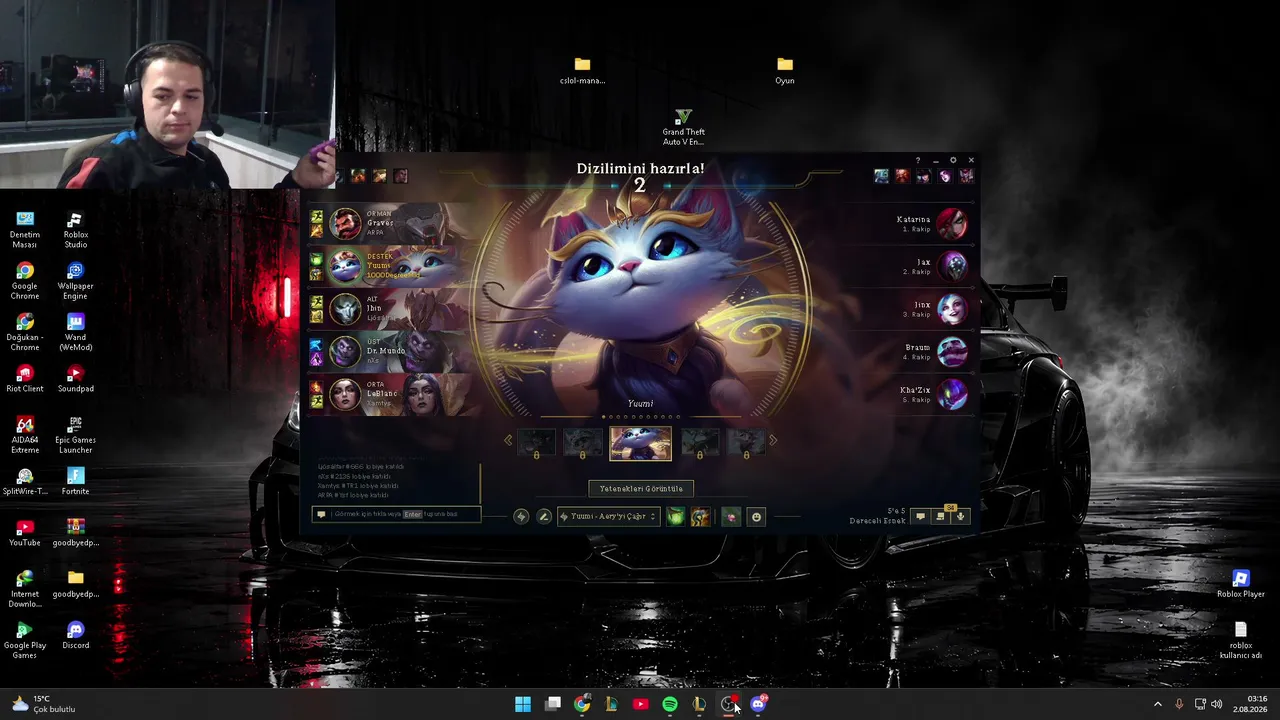
Task: Select the Soundpad desktop shortcut
Action: (x=75, y=379)
